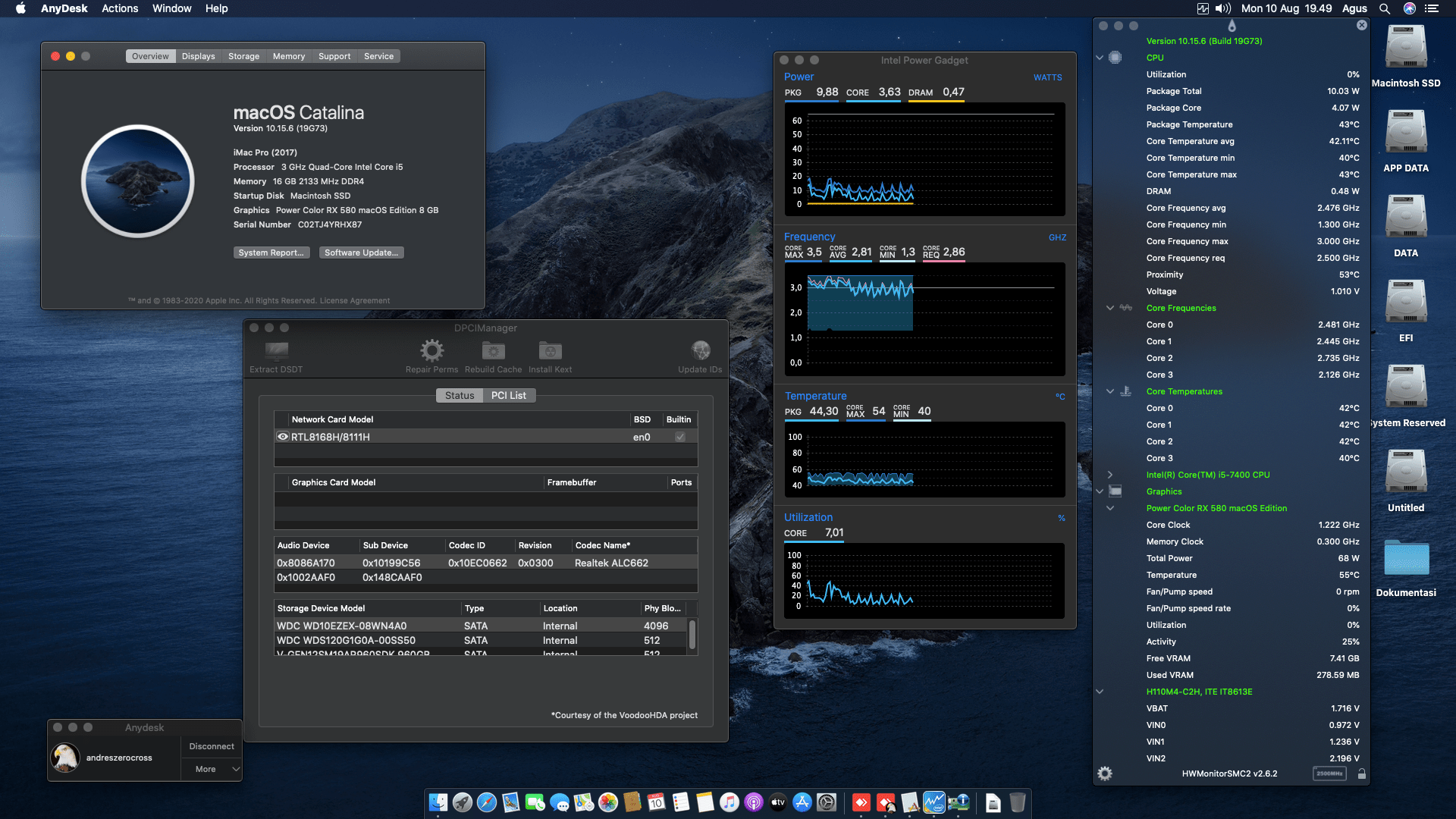Click the Update IDs icon

[x=699, y=350]
